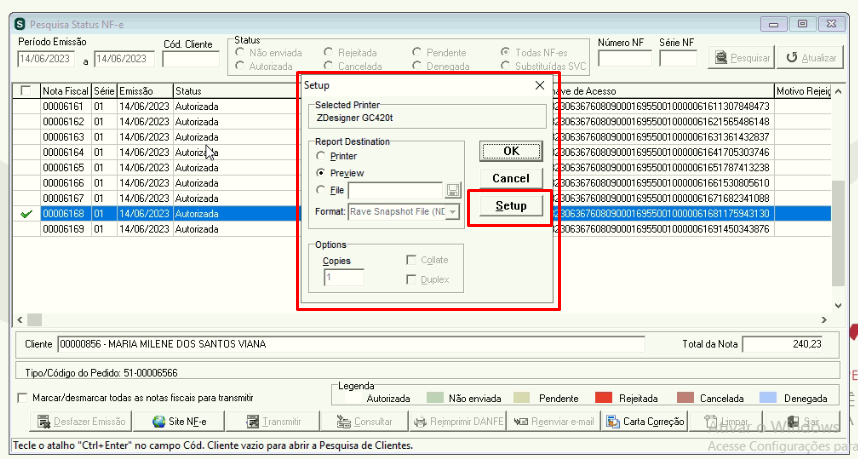Viewport: 858px width, 459px height.
Task: Click the Cód. Cliente input field
Action: pyautogui.click(x=191, y=59)
